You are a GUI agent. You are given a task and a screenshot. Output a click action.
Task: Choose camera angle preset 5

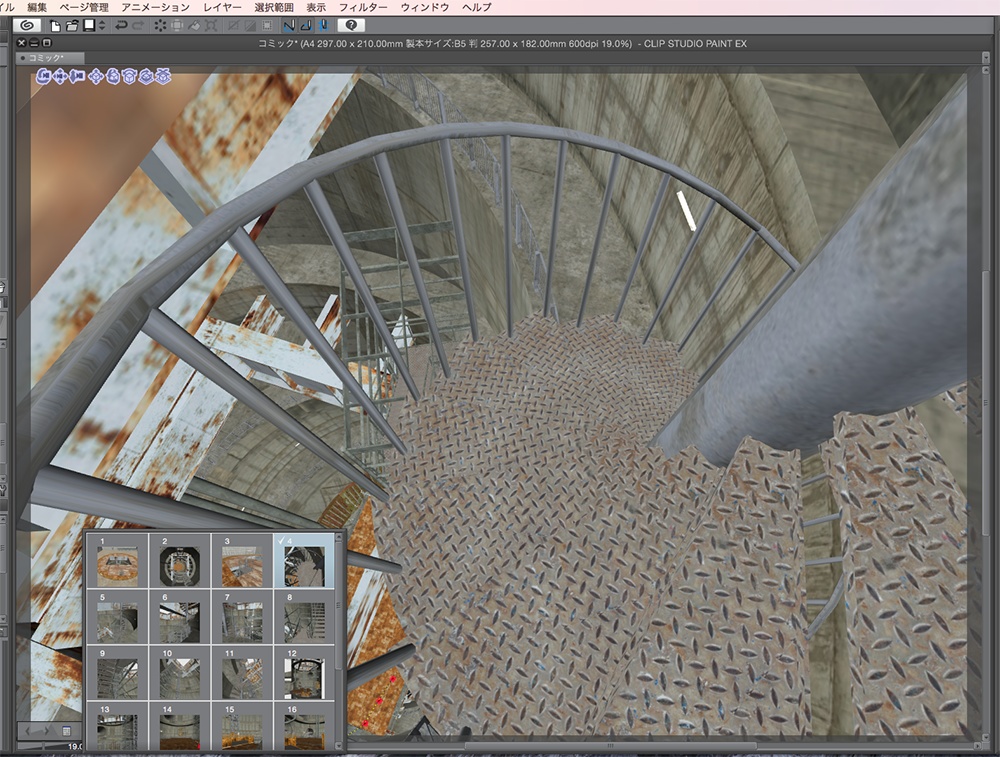[x=117, y=617]
